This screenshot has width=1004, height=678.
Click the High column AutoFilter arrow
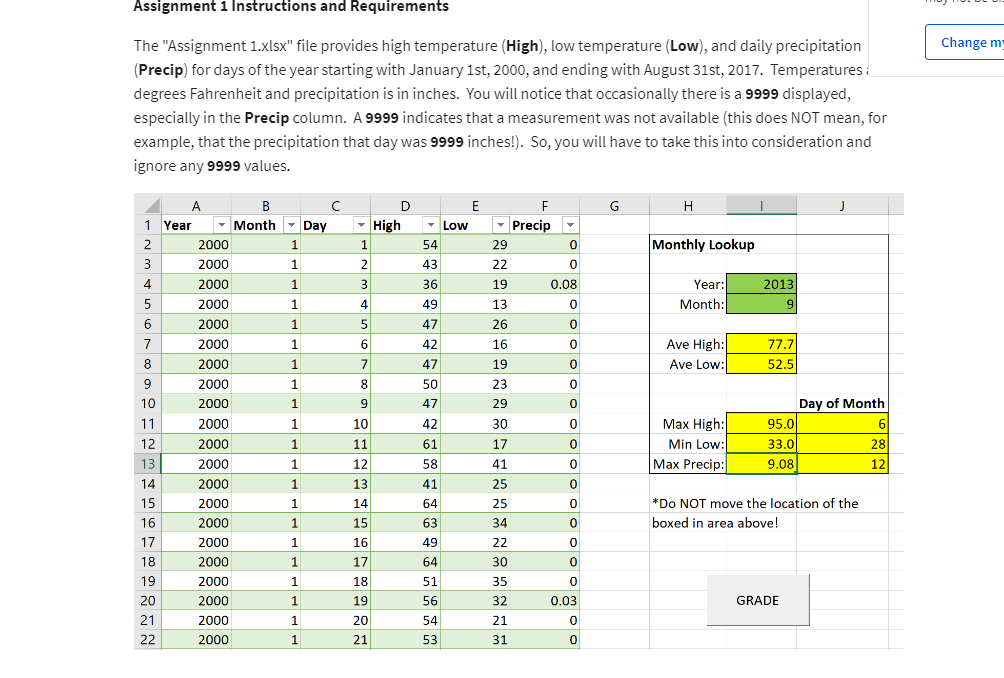click(x=431, y=225)
